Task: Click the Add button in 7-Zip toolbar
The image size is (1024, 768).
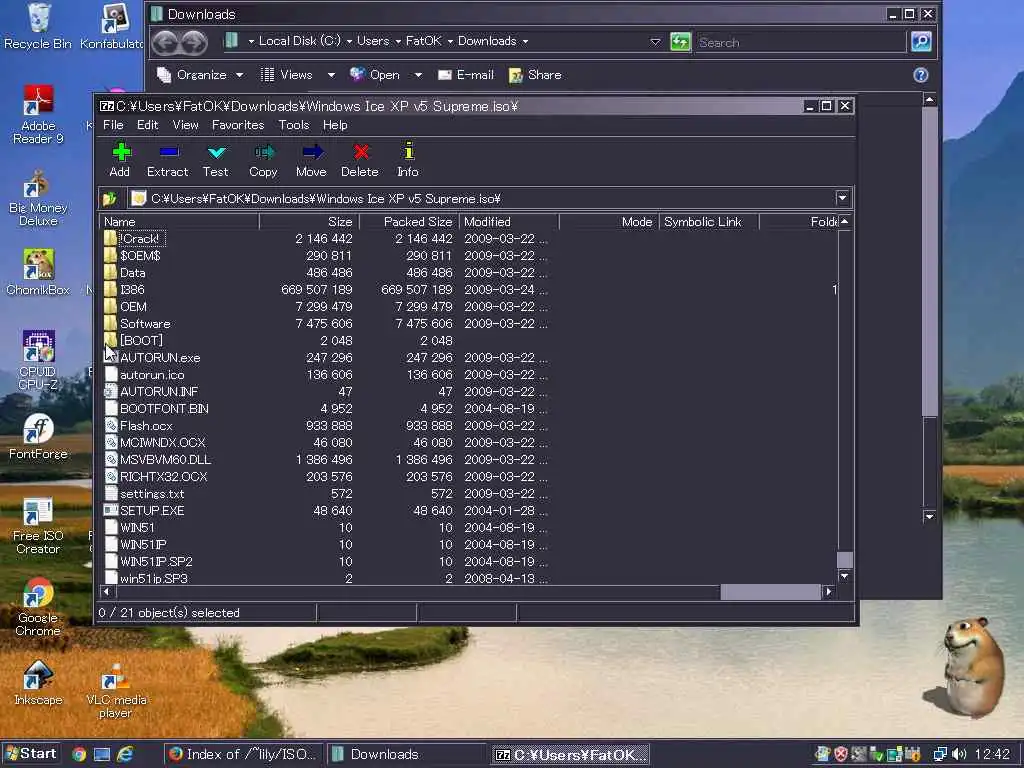Action: point(120,160)
